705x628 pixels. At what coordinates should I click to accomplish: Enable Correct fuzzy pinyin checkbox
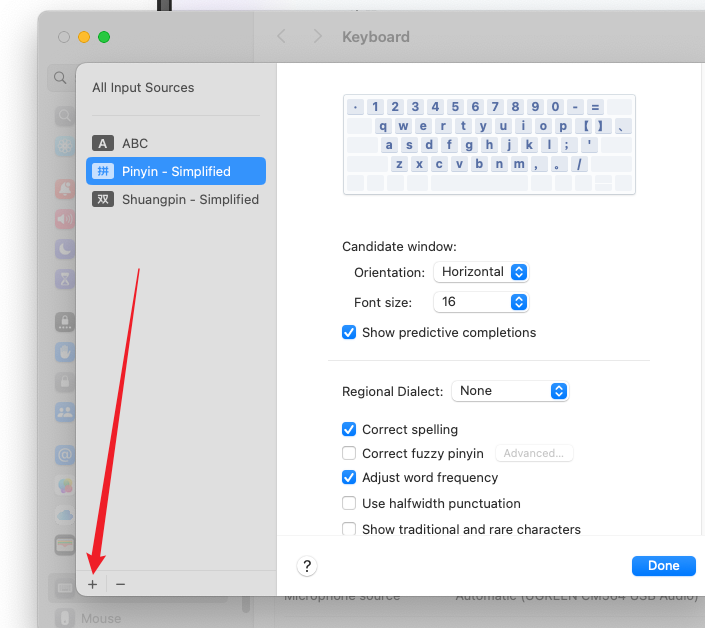(349, 453)
